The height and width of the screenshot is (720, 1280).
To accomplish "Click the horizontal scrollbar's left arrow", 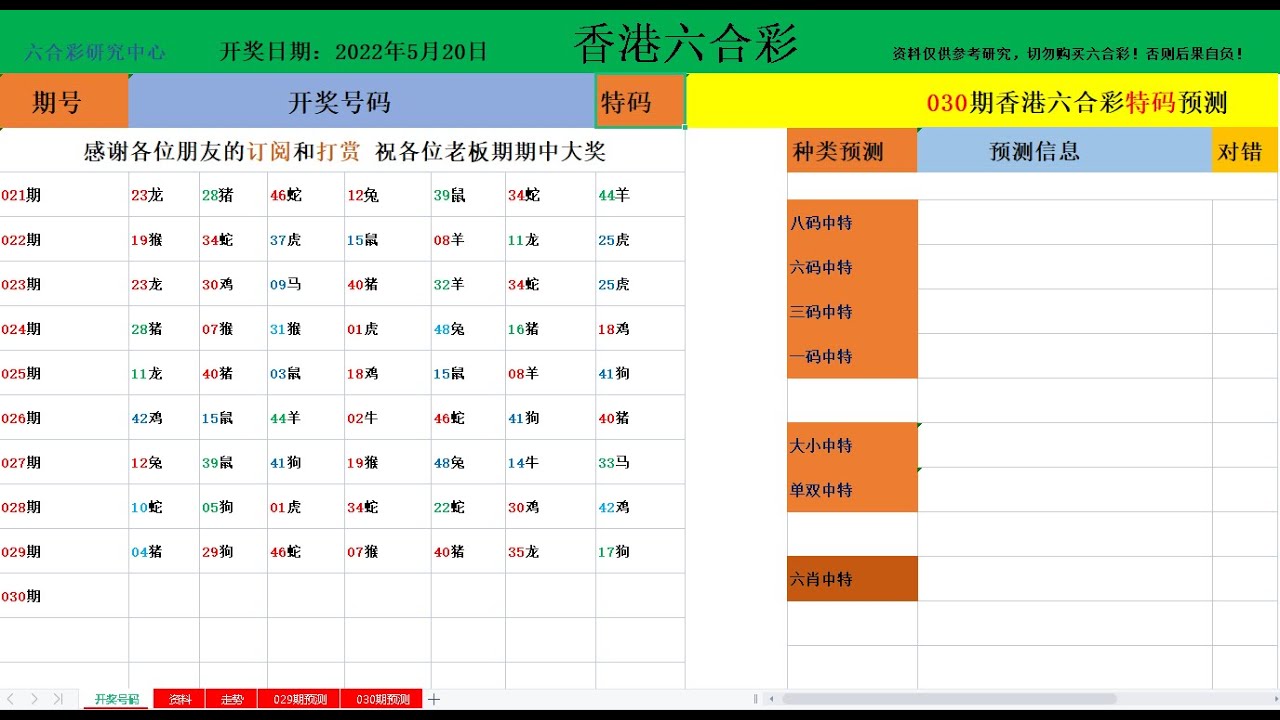I will pos(771,699).
